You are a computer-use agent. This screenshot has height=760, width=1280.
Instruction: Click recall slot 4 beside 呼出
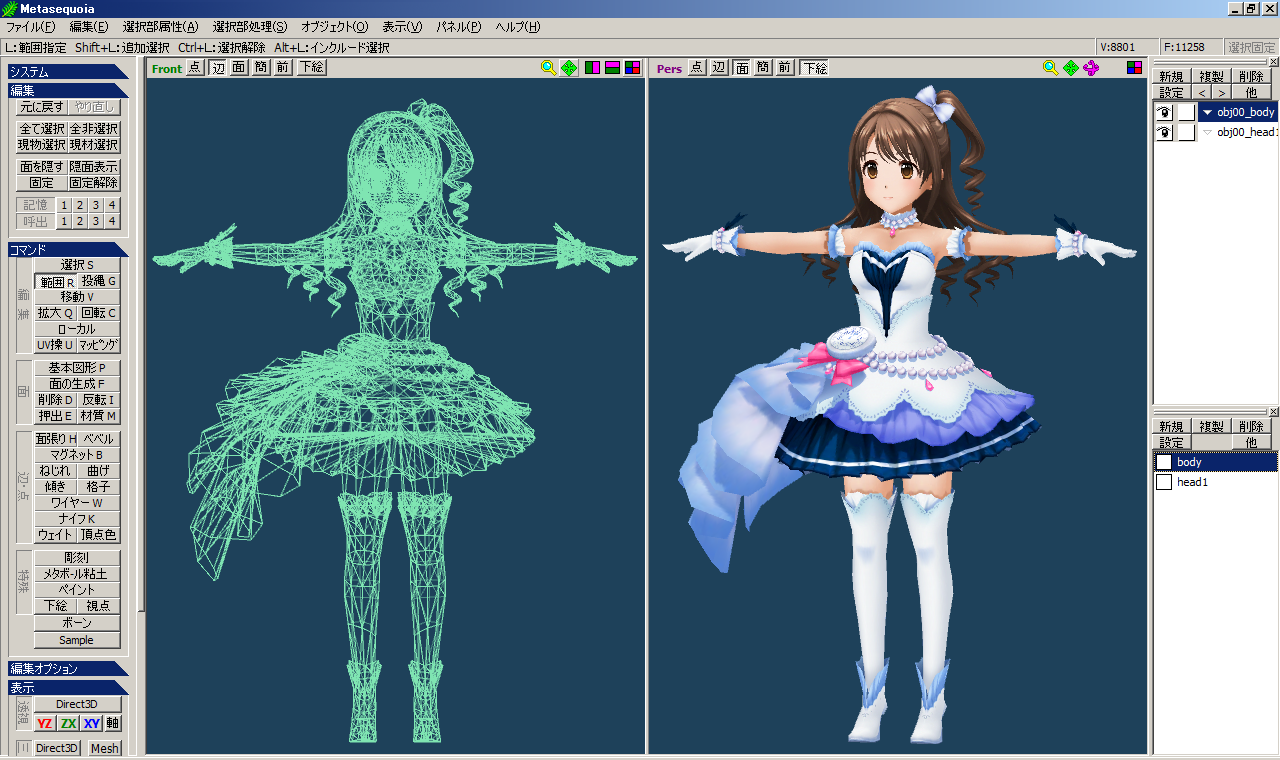[112, 221]
